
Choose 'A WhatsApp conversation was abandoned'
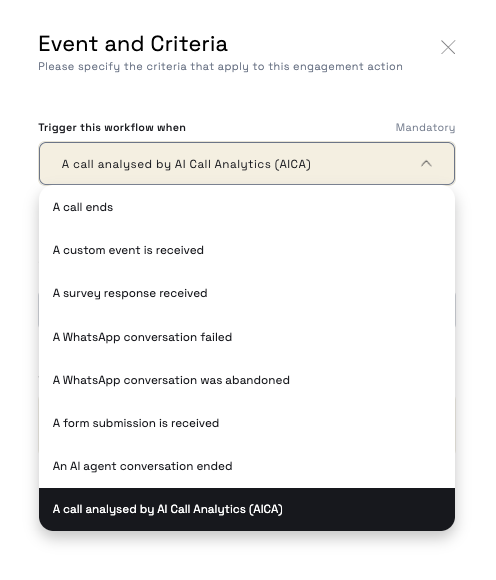click(247, 380)
